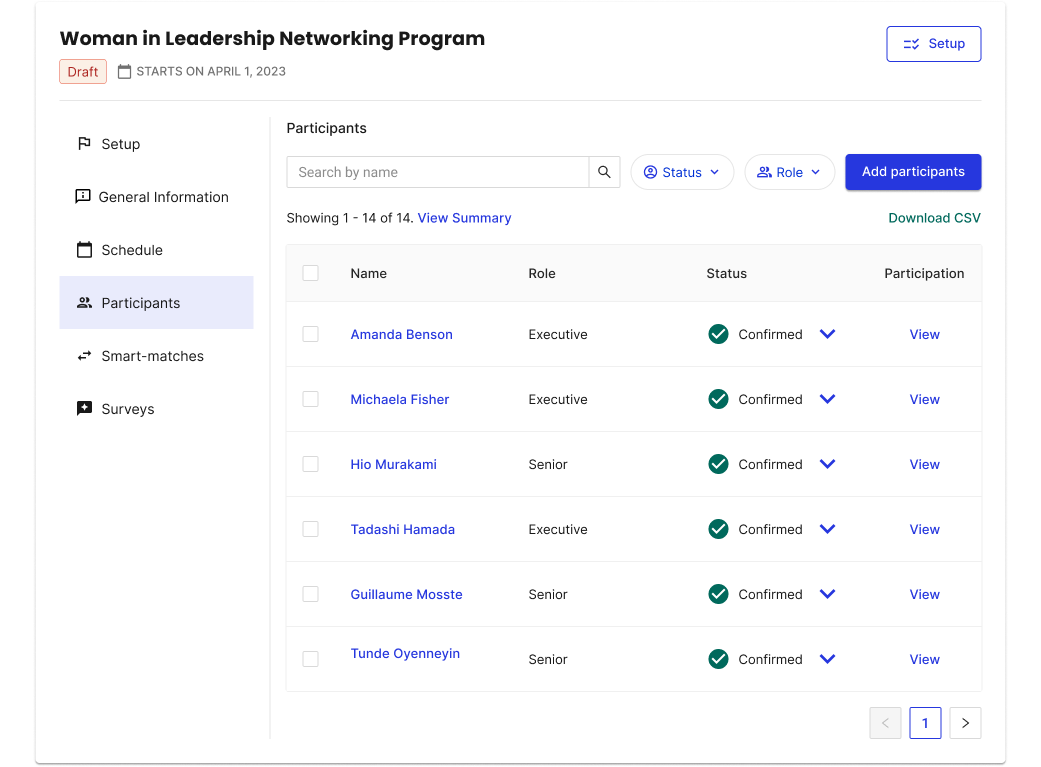This screenshot has height=767, width=1041.
Task: View participation for Amanda Benson
Action: pyautogui.click(x=924, y=334)
